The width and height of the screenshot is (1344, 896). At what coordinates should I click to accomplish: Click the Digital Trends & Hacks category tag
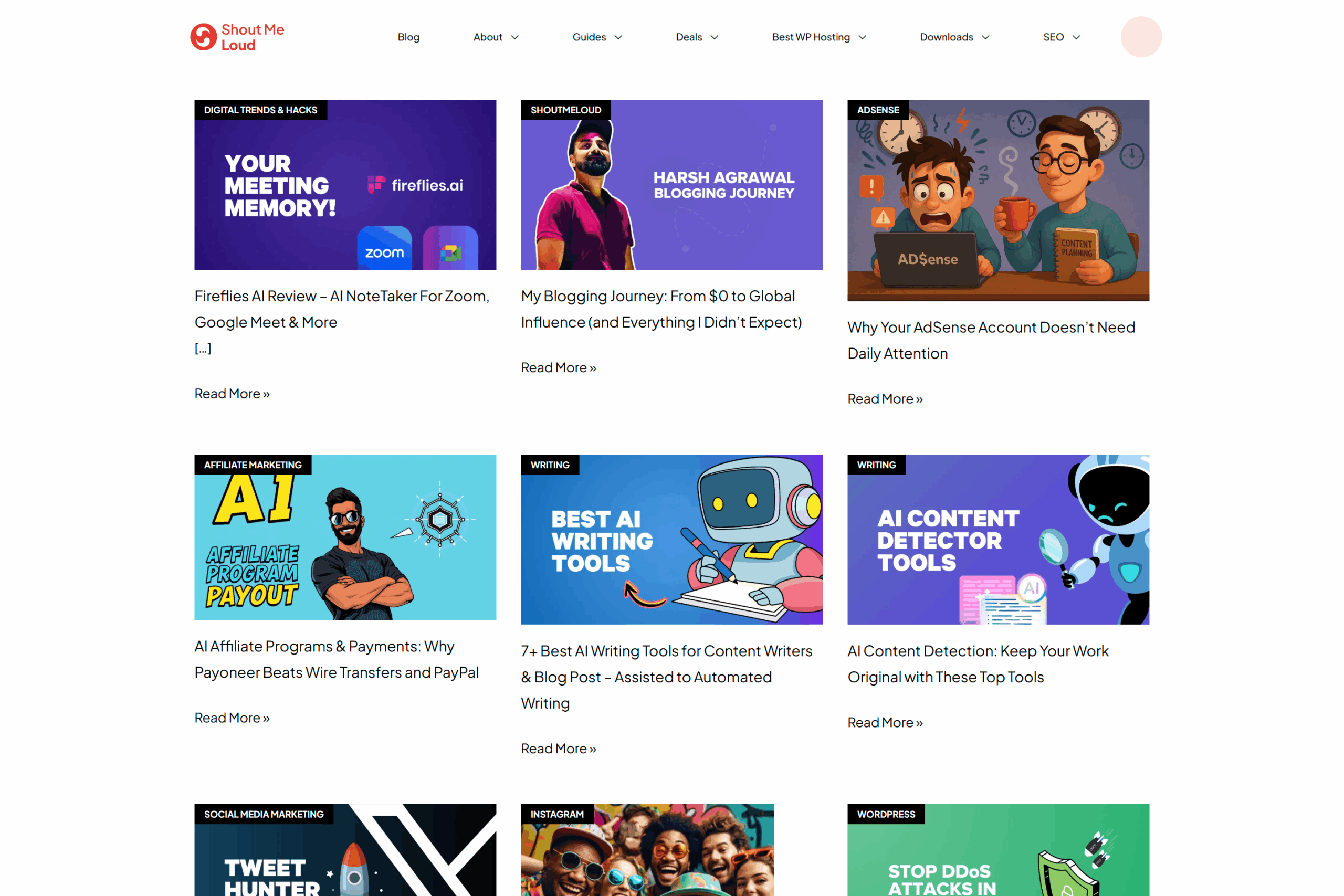pyautogui.click(x=260, y=110)
